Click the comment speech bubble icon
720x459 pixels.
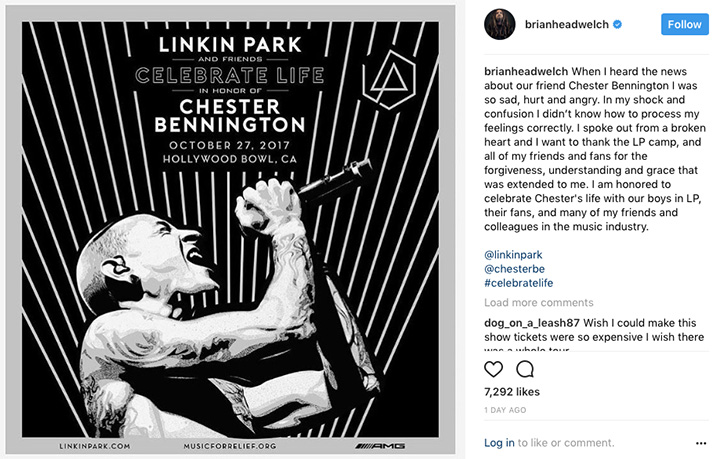click(x=525, y=369)
